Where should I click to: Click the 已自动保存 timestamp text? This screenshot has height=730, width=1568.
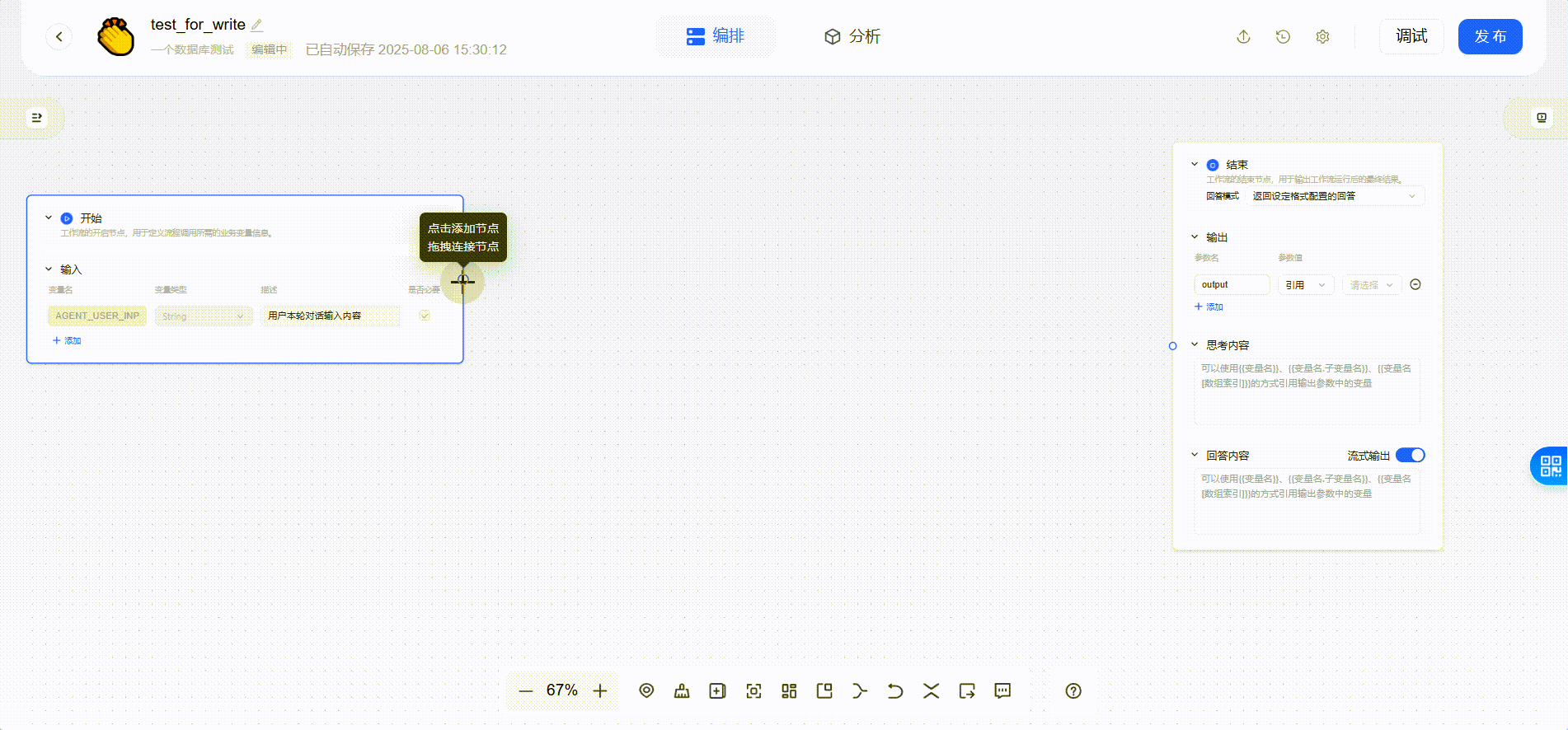(x=406, y=49)
